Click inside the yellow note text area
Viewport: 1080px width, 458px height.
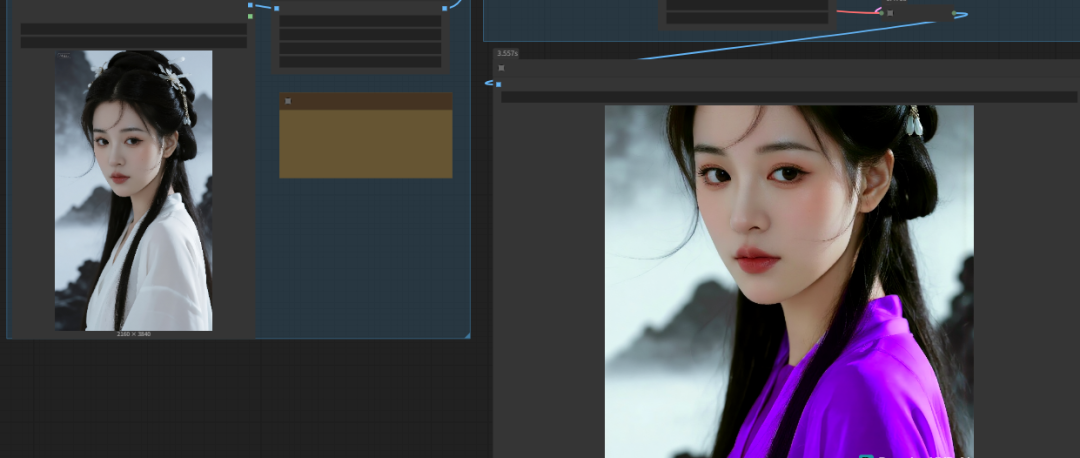coord(366,144)
